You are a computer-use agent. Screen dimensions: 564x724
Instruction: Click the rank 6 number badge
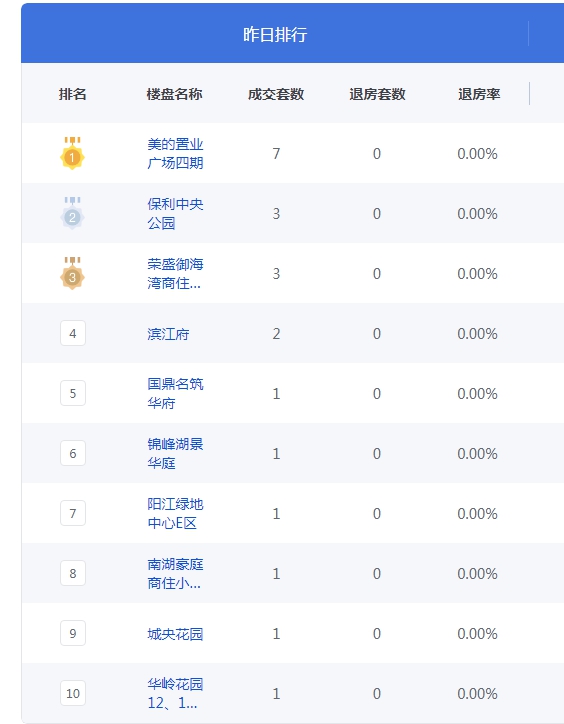[x=73, y=453]
